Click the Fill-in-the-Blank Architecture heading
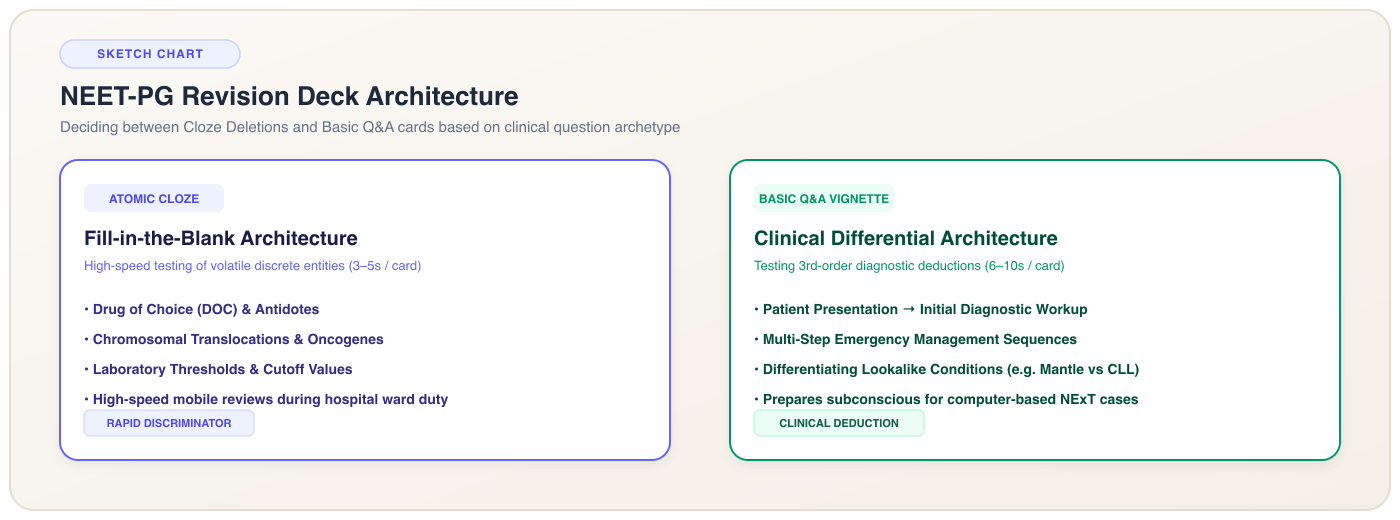Screen dimensions: 1400x520 click(221, 238)
